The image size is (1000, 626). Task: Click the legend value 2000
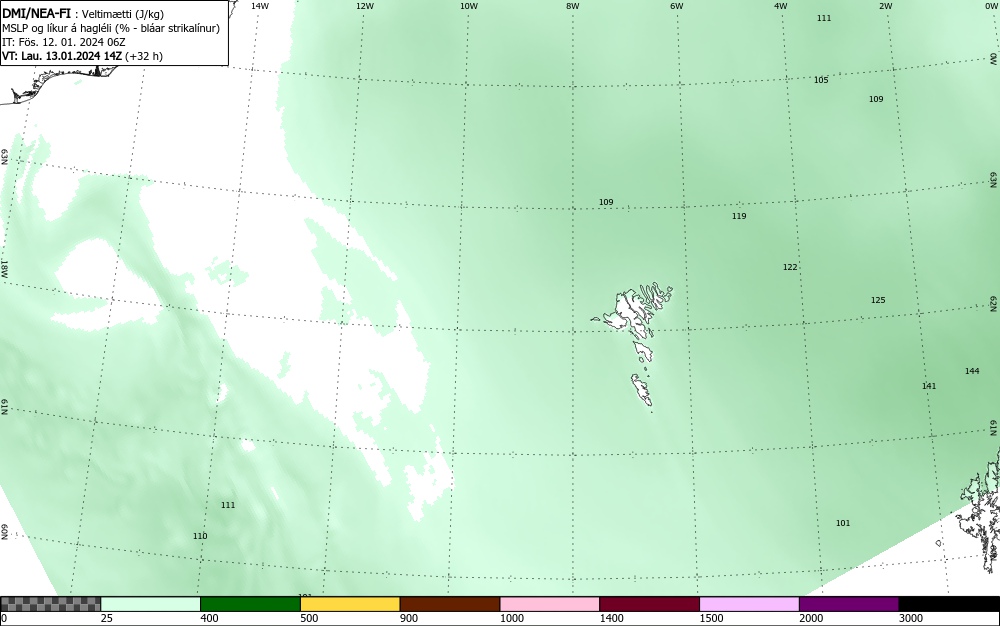811,618
